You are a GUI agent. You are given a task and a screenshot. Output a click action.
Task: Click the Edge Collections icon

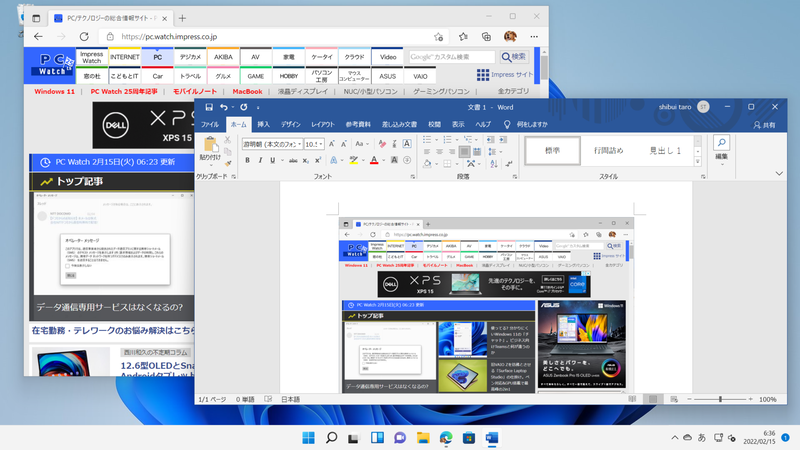(x=486, y=37)
